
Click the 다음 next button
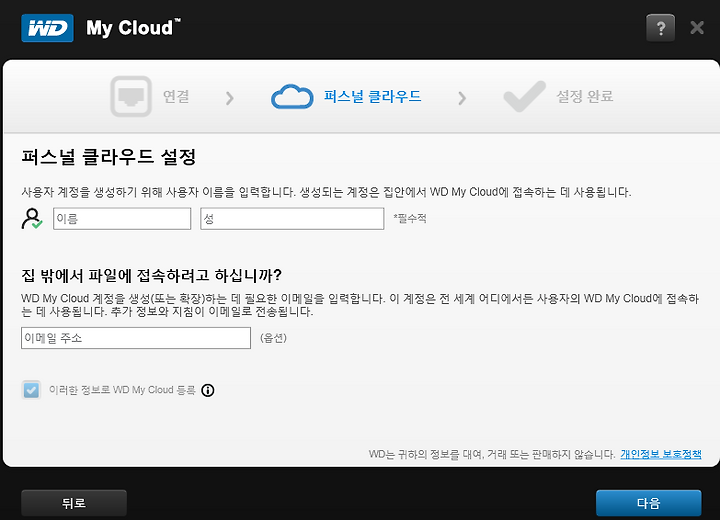(x=648, y=503)
